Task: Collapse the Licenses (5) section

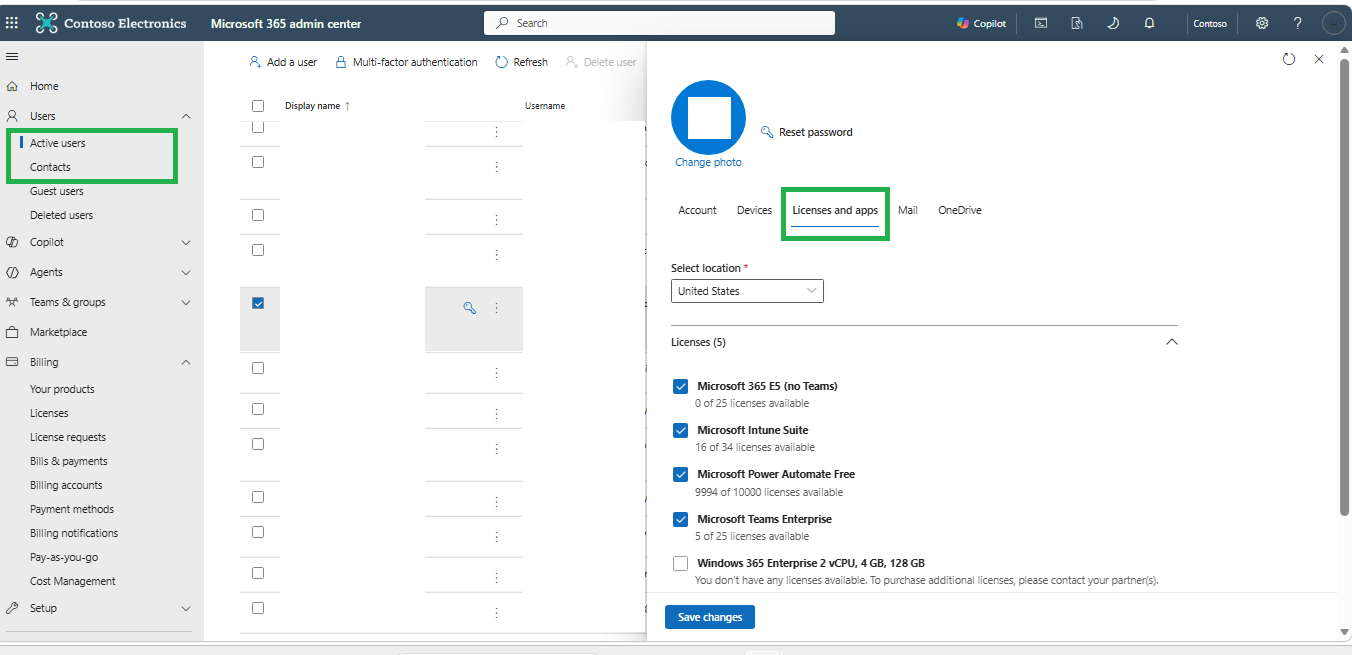Action: pyautogui.click(x=1172, y=342)
